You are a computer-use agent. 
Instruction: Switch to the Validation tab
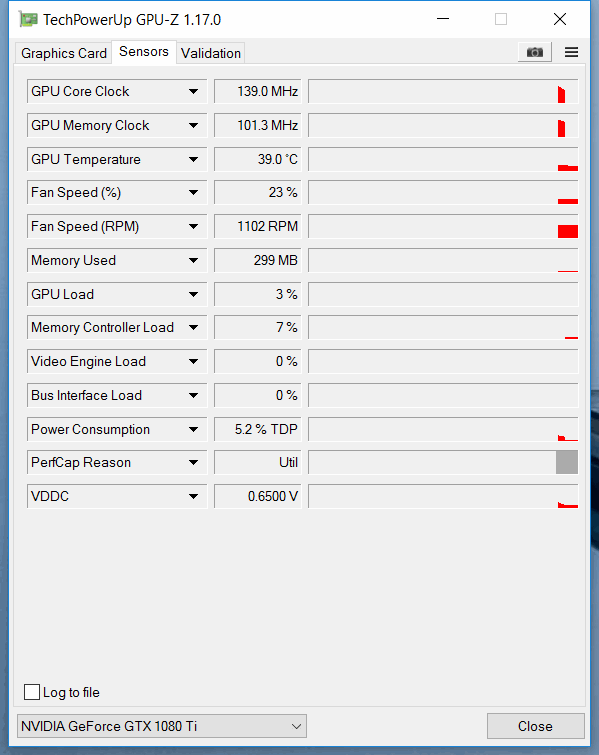pyautogui.click(x=211, y=53)
